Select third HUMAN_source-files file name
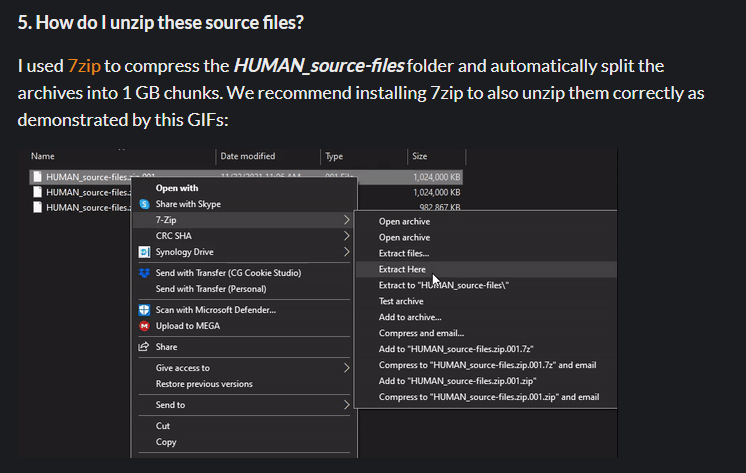746x473 pixels. click(88, 207)
